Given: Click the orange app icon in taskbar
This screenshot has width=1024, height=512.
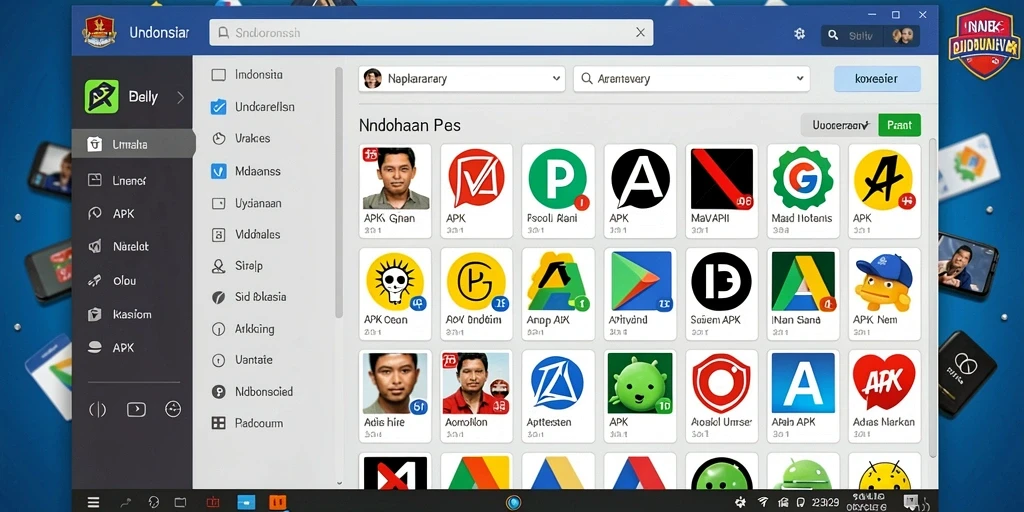Looking at the screenshot, I should click(278, 502).
